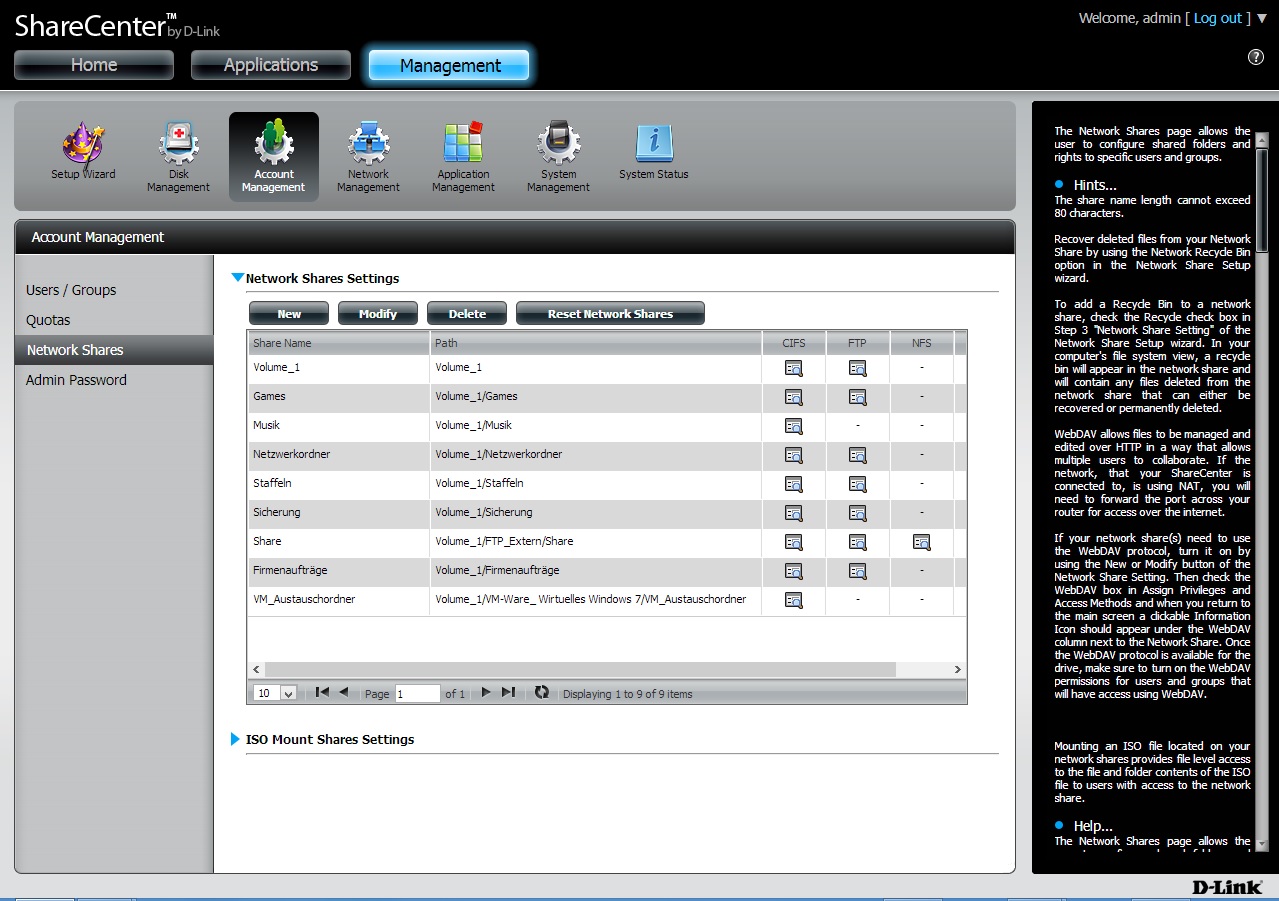Click the FTP column header
This screenshot has height=901, width=1279.
point(857,343)
